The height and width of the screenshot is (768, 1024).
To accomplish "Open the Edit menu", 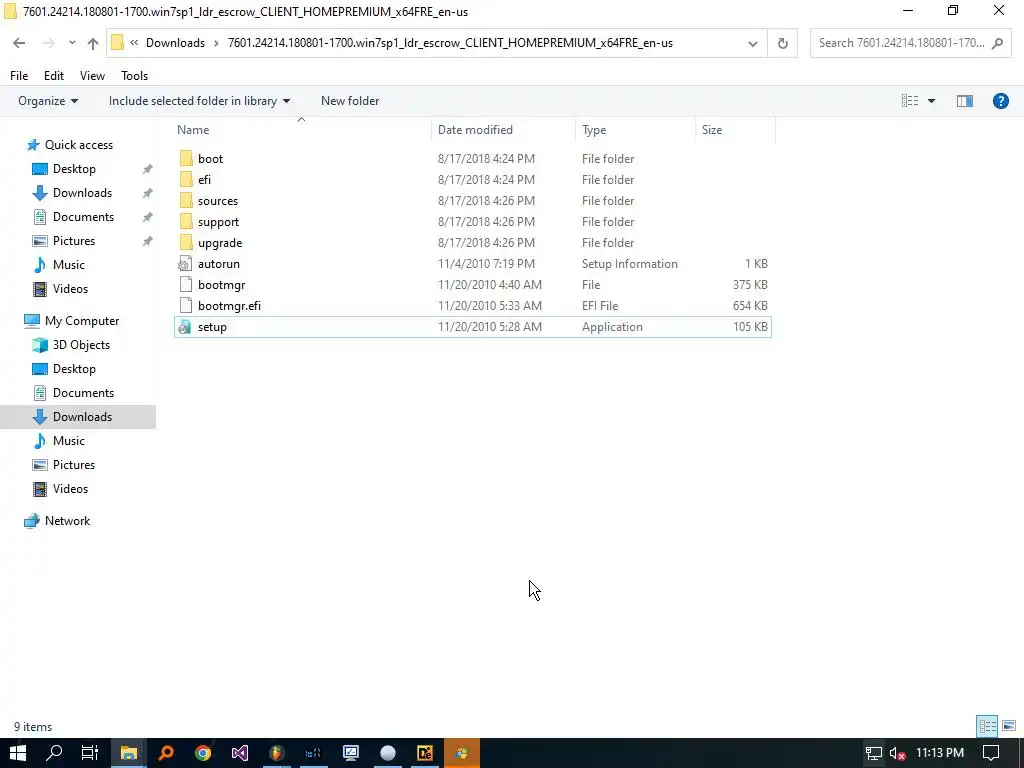I will [54, 76].
